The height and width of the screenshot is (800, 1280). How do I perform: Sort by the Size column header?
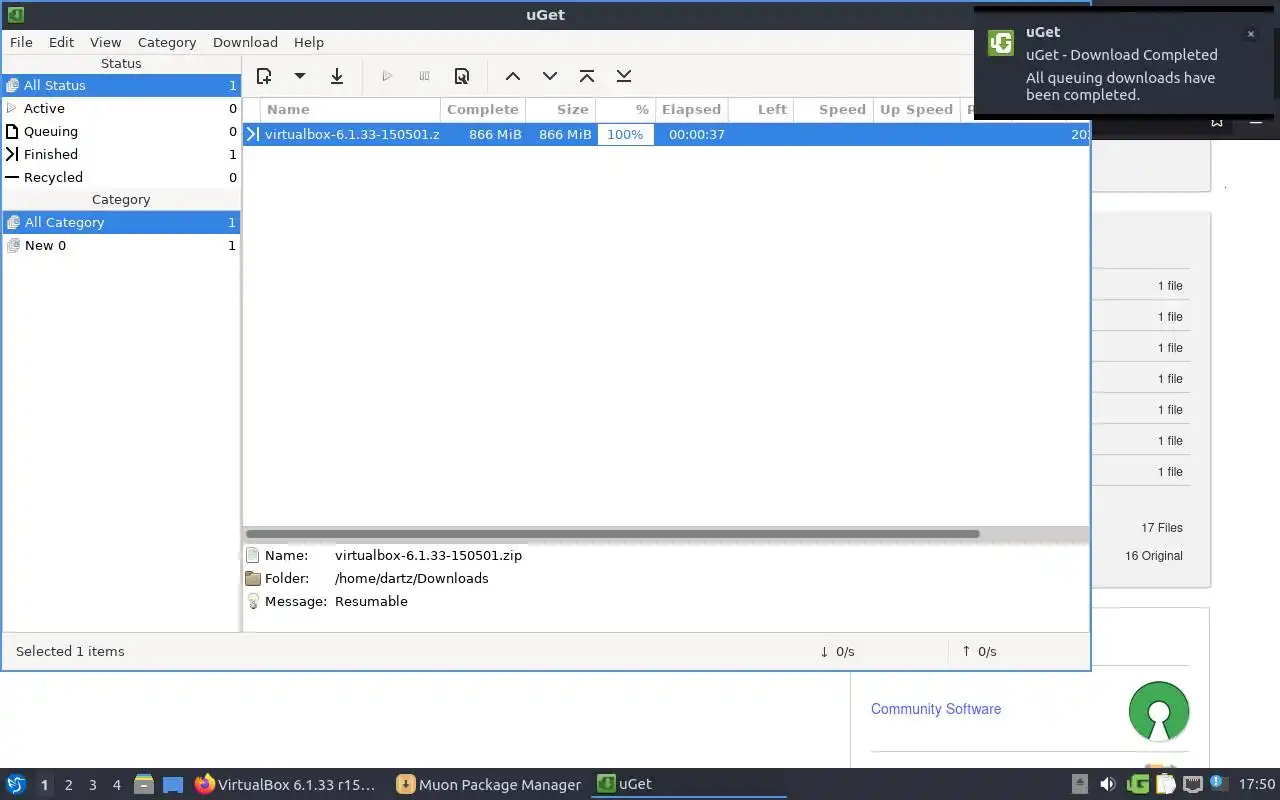pos(561,109)
